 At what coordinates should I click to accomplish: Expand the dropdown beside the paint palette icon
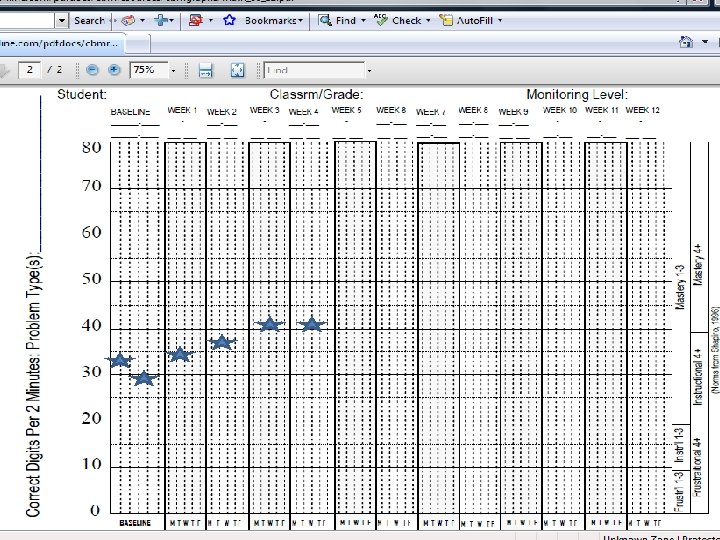(142, 21)
